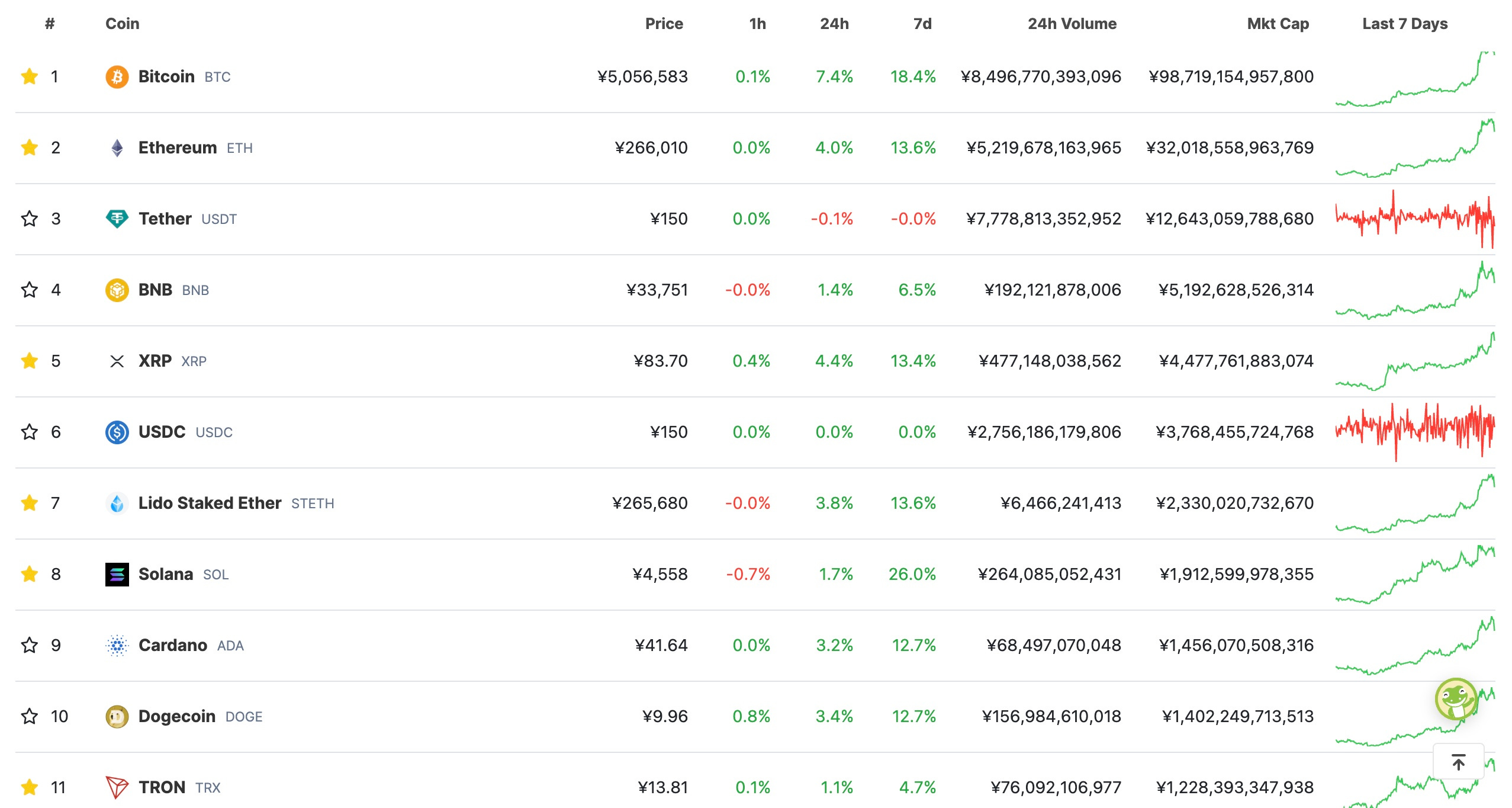Viewport: 1512px width, 808px height.
Task: Click the Cardano dotted logo icon
Action: coord(117,646)
